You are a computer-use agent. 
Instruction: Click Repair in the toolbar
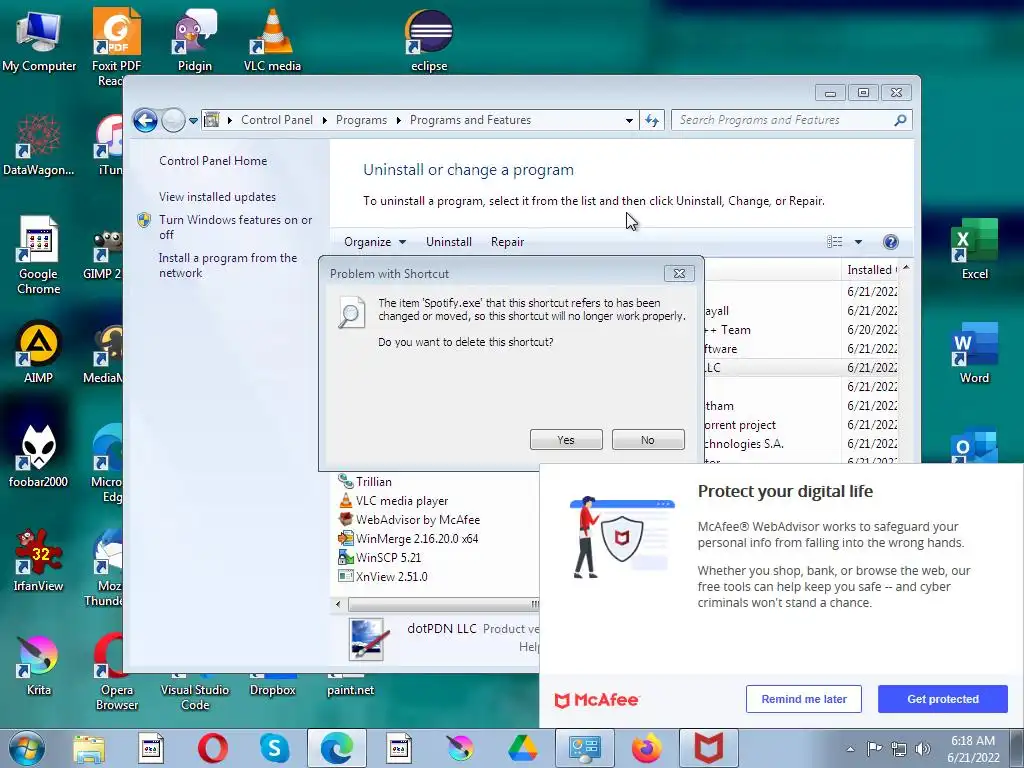(x=507, y=242)
